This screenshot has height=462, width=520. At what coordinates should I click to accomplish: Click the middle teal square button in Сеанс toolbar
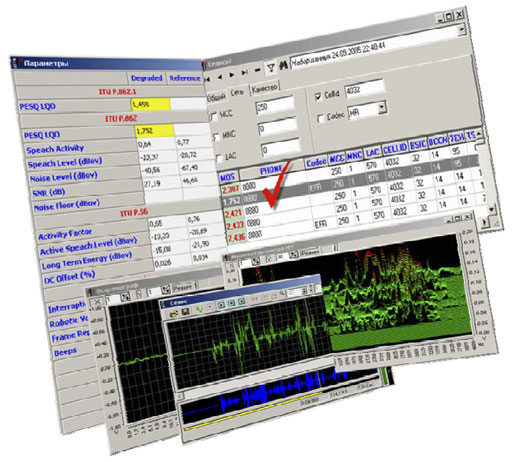point(231,303)
